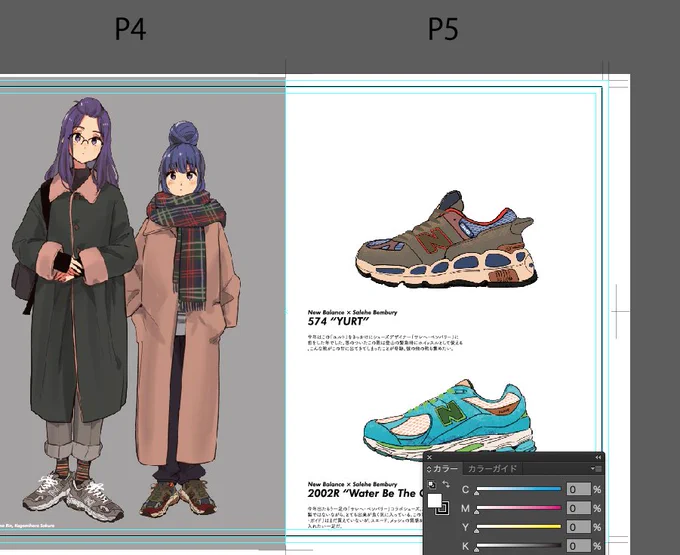This screenshot has width=680, height=555.
Task: Select the two-girls illustration on P4
Action: [126, 310]
